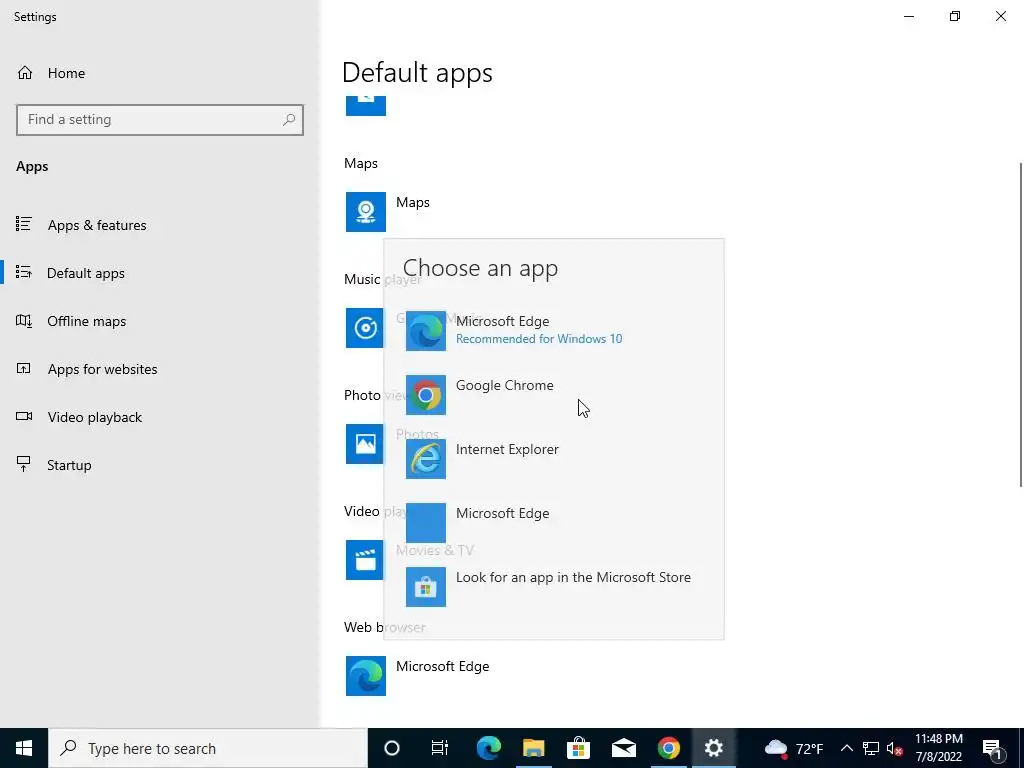
Task: Click the partially visible tile above Maps
Action: point(366,105)
